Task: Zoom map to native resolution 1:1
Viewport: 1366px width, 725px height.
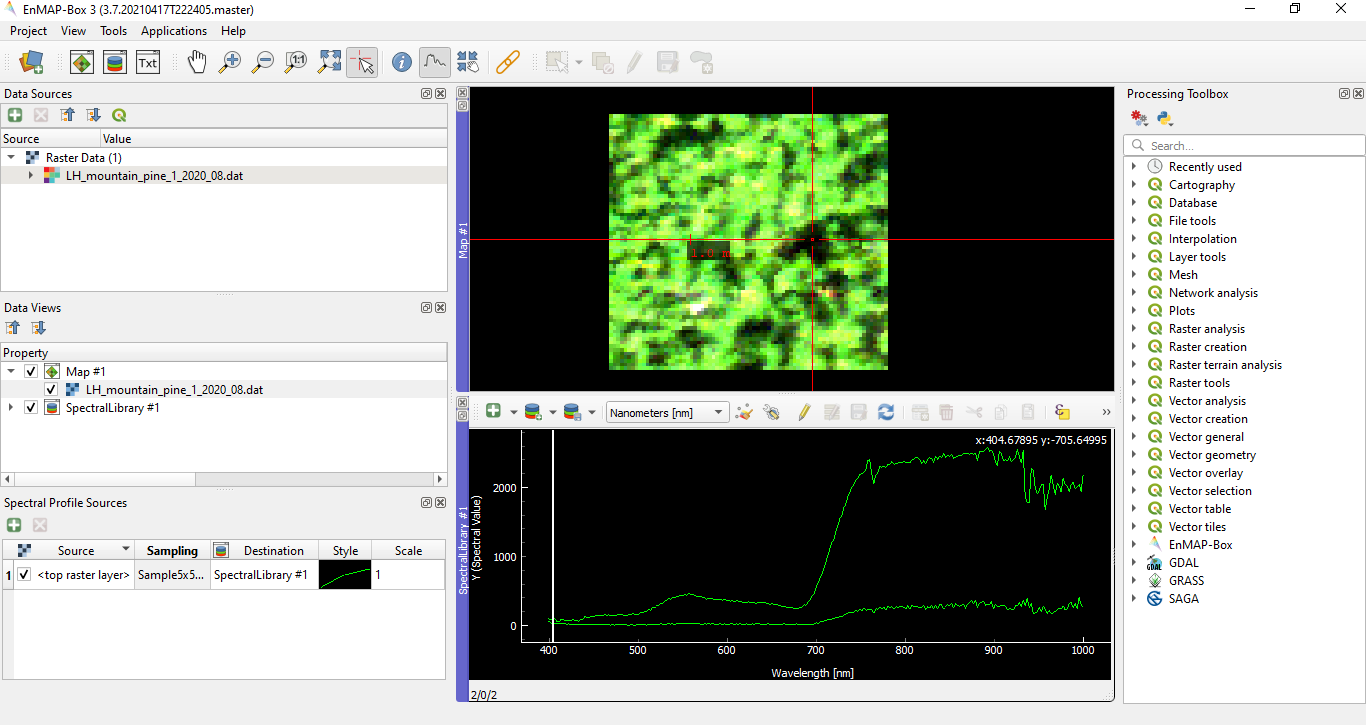Action: [295, 61]
